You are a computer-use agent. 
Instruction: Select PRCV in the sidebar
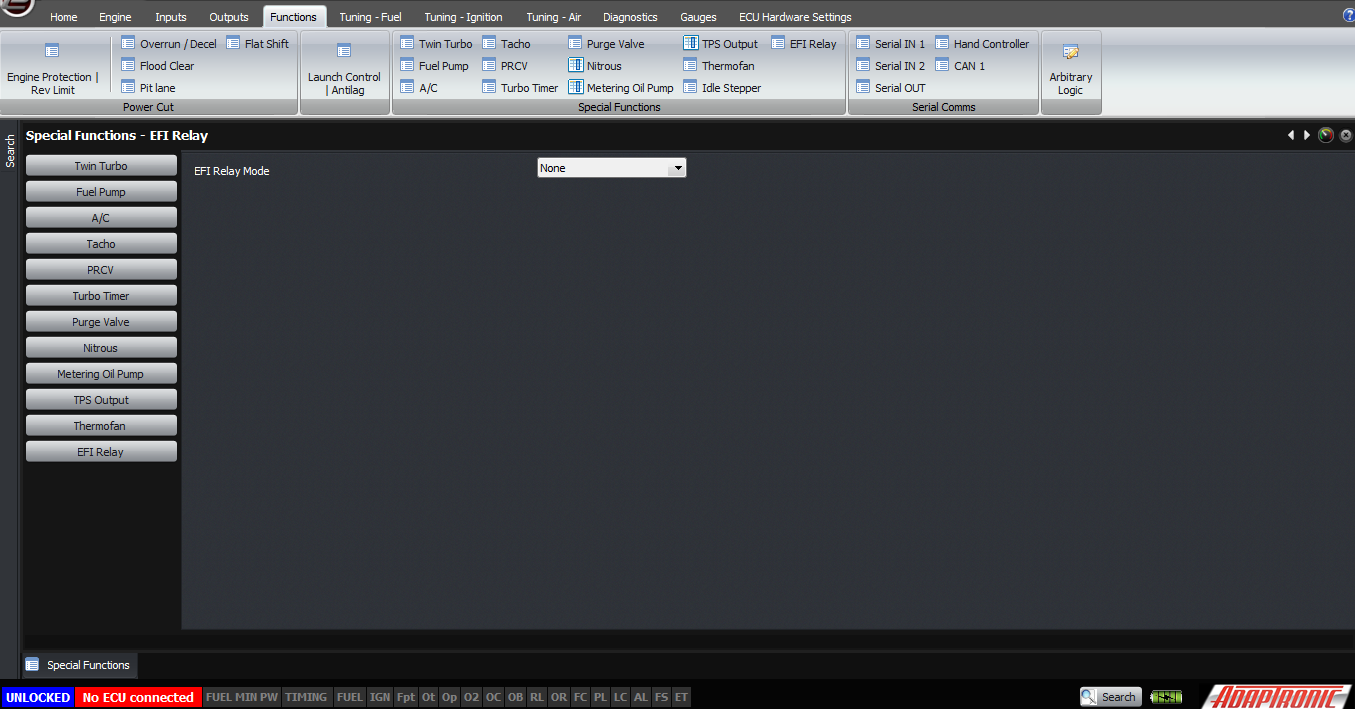[x=101, y=270]
